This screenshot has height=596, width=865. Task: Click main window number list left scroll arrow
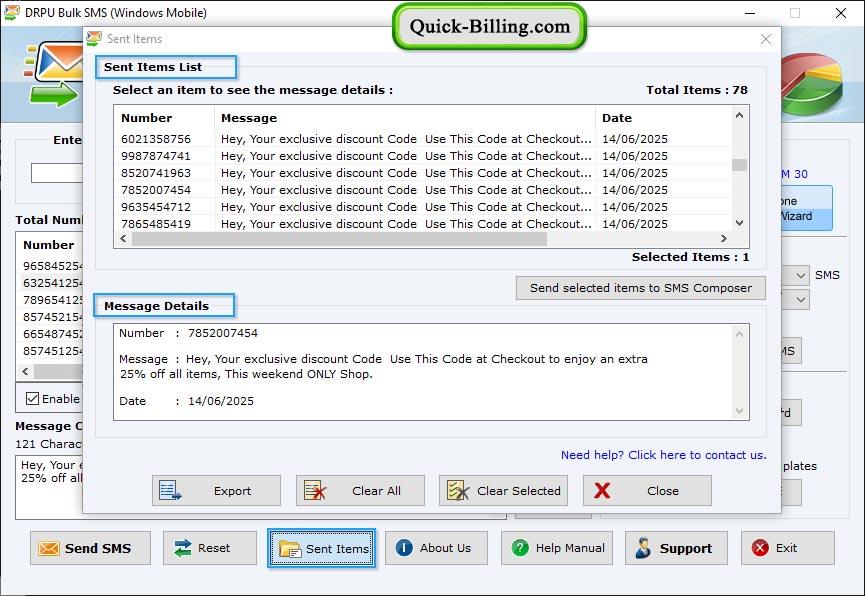click(25, 371)
